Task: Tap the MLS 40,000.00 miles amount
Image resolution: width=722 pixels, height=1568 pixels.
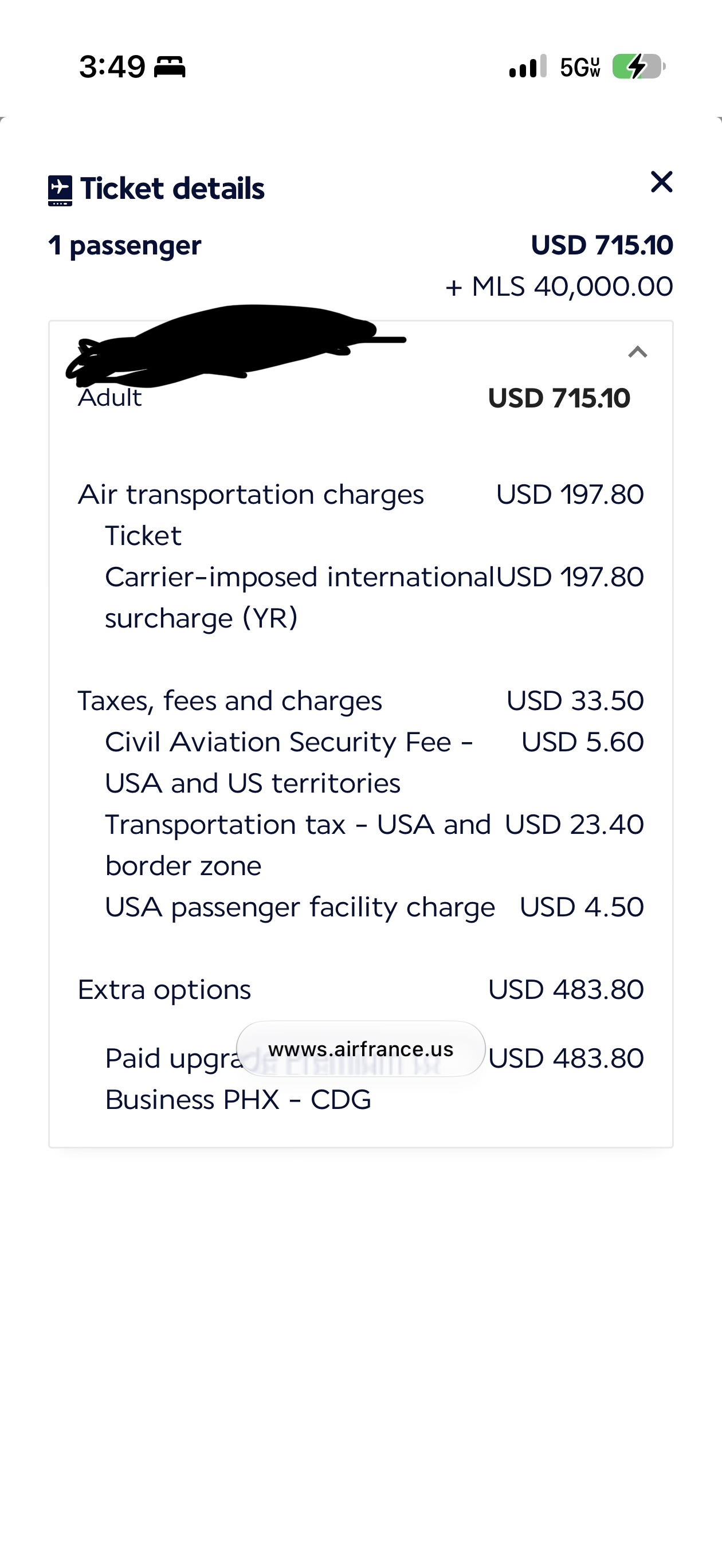Action: (559, 286)
